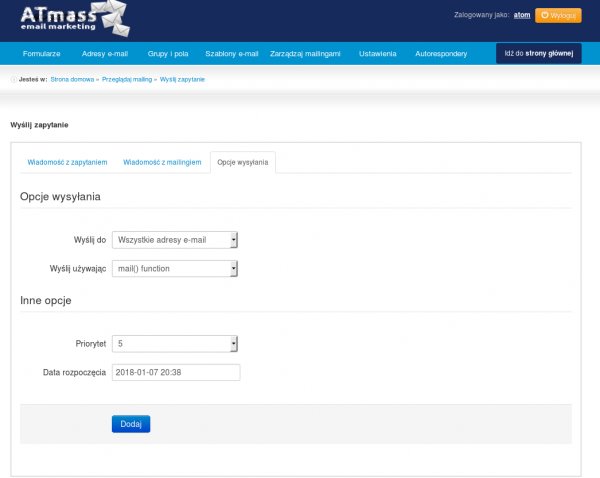The height and width of the screenshot is (478, 600).
Task: Expand the Wyślij do dropdown
Action: pyautogui.click(x=175, y=240)
